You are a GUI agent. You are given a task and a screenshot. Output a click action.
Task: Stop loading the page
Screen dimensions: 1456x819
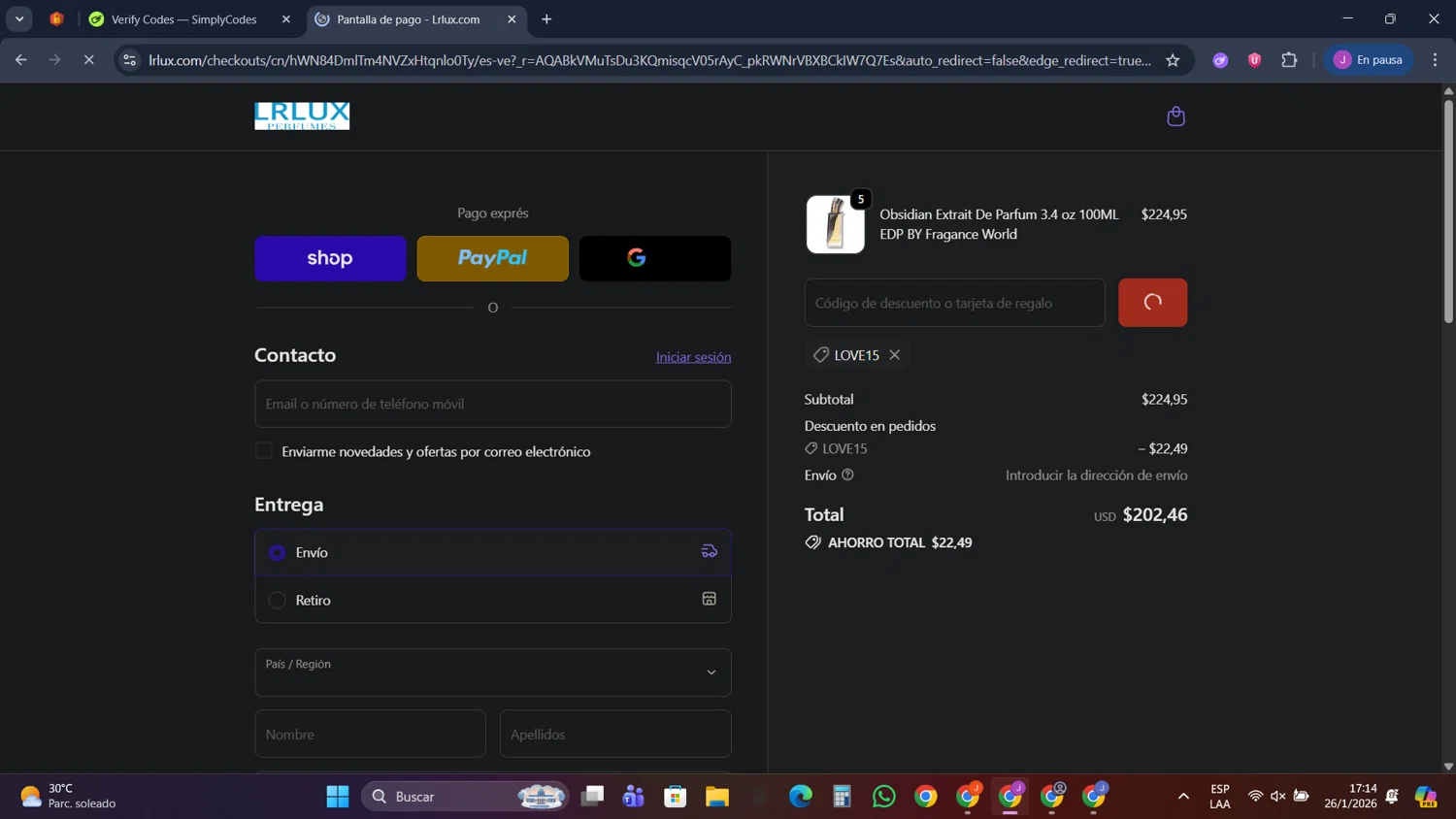pos(88,60)
